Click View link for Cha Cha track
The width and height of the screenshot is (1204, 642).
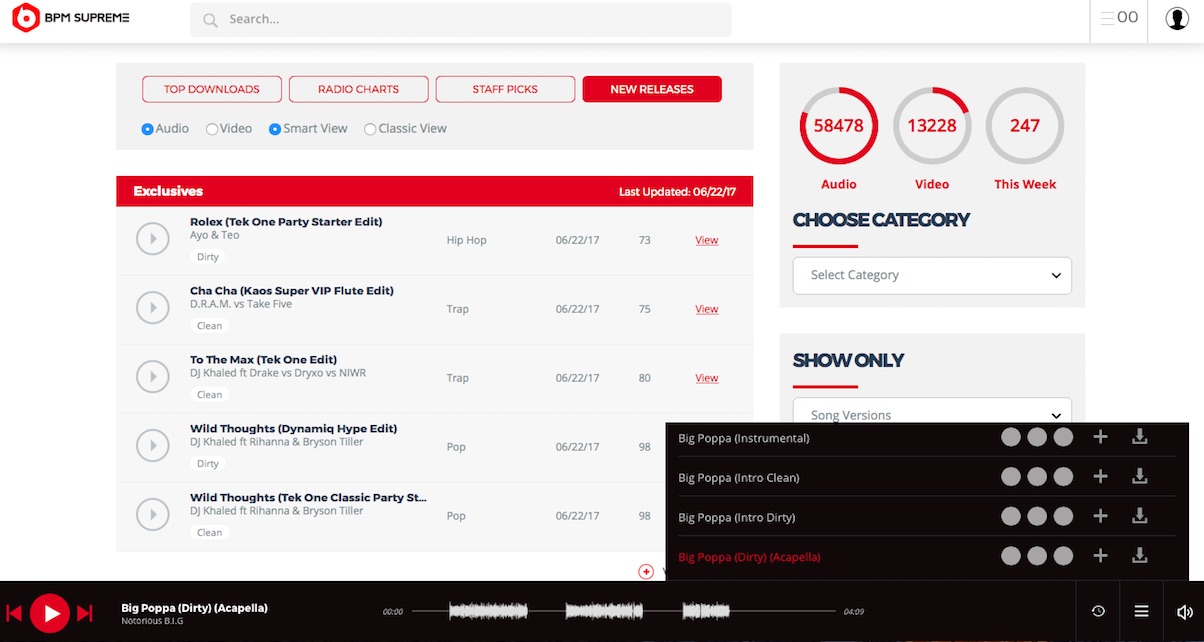[x=707, y=309]
